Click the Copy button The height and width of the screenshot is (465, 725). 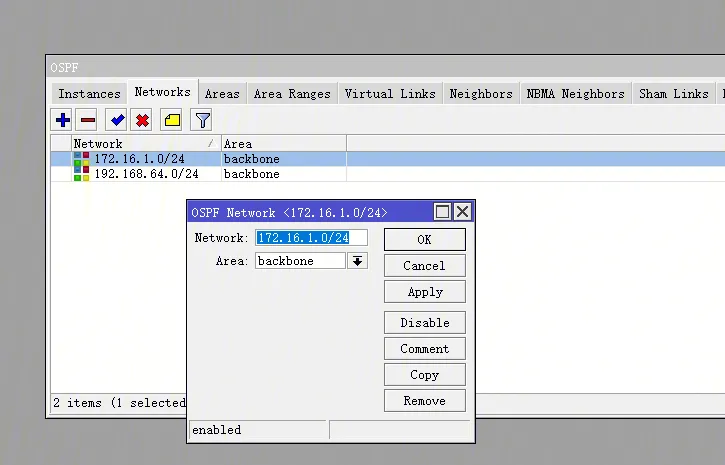(x=424, y=375)
